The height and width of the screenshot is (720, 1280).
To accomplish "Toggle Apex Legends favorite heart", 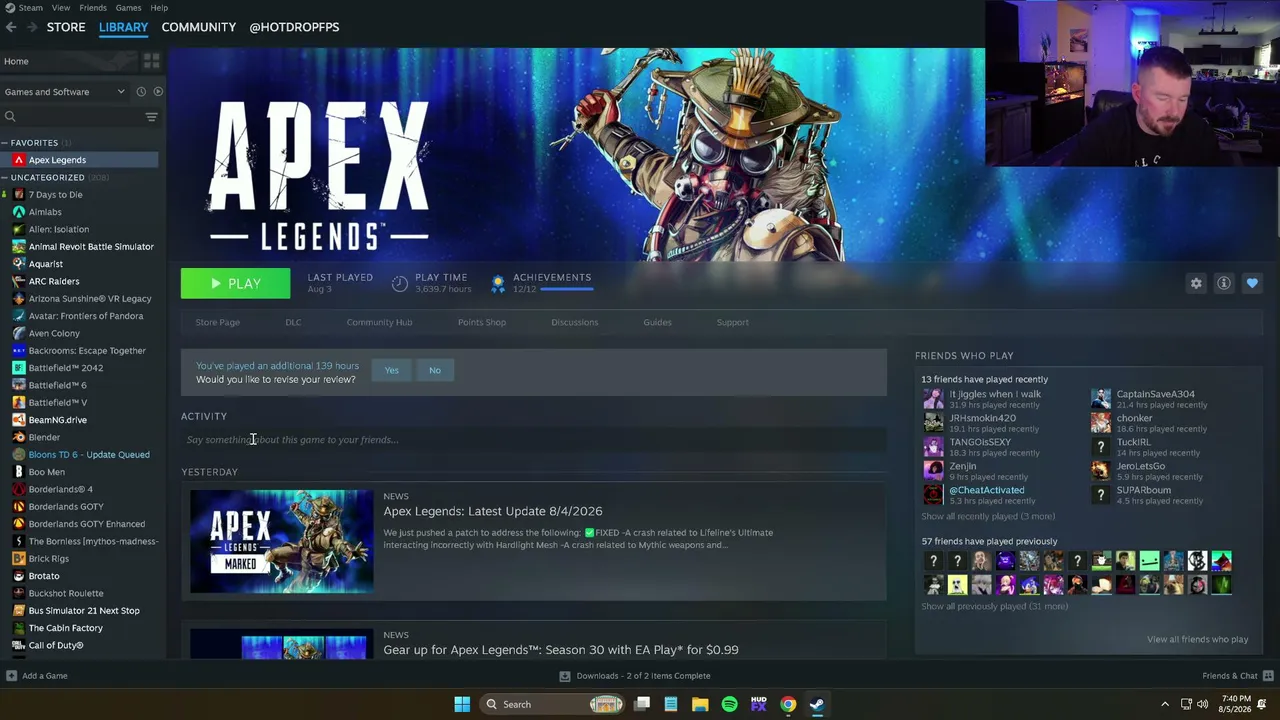I will point(1252,283).
